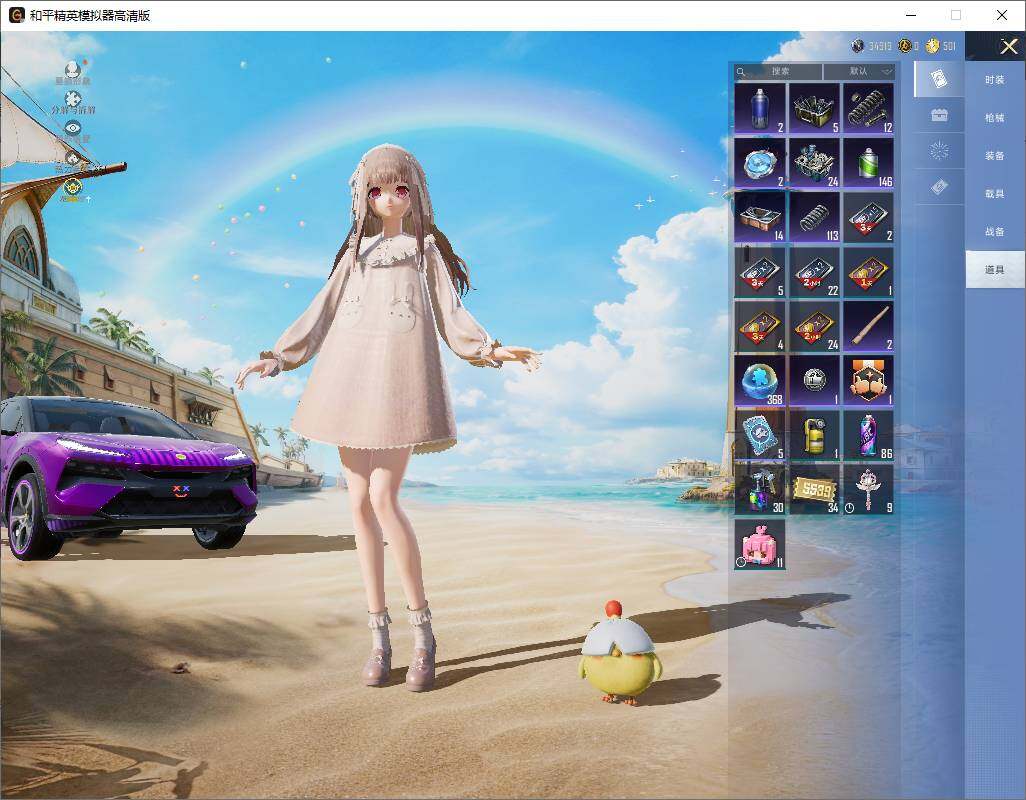Click the pink blocky character item
This screenshot has width=1026, height=800.
[760, 544]
